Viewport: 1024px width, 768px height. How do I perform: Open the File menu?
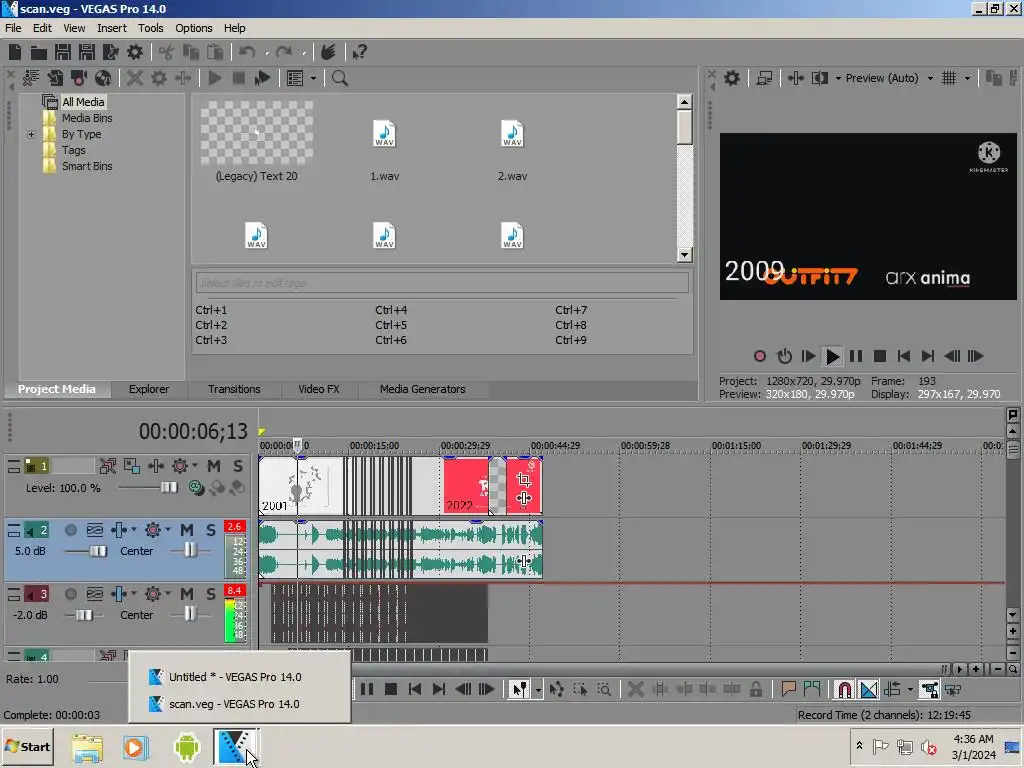click(x=13, y=28)
